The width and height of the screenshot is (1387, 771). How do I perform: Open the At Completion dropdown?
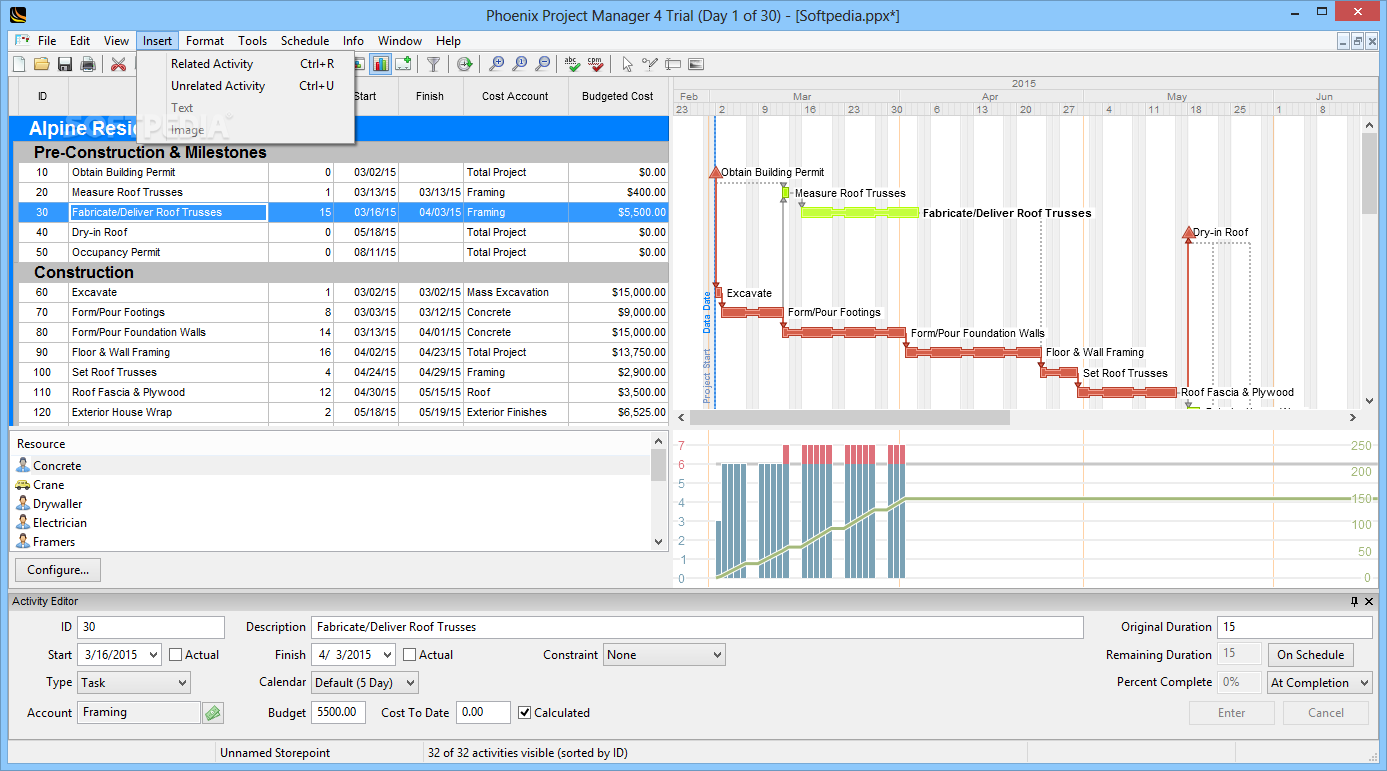click(x=1320, y=683)
